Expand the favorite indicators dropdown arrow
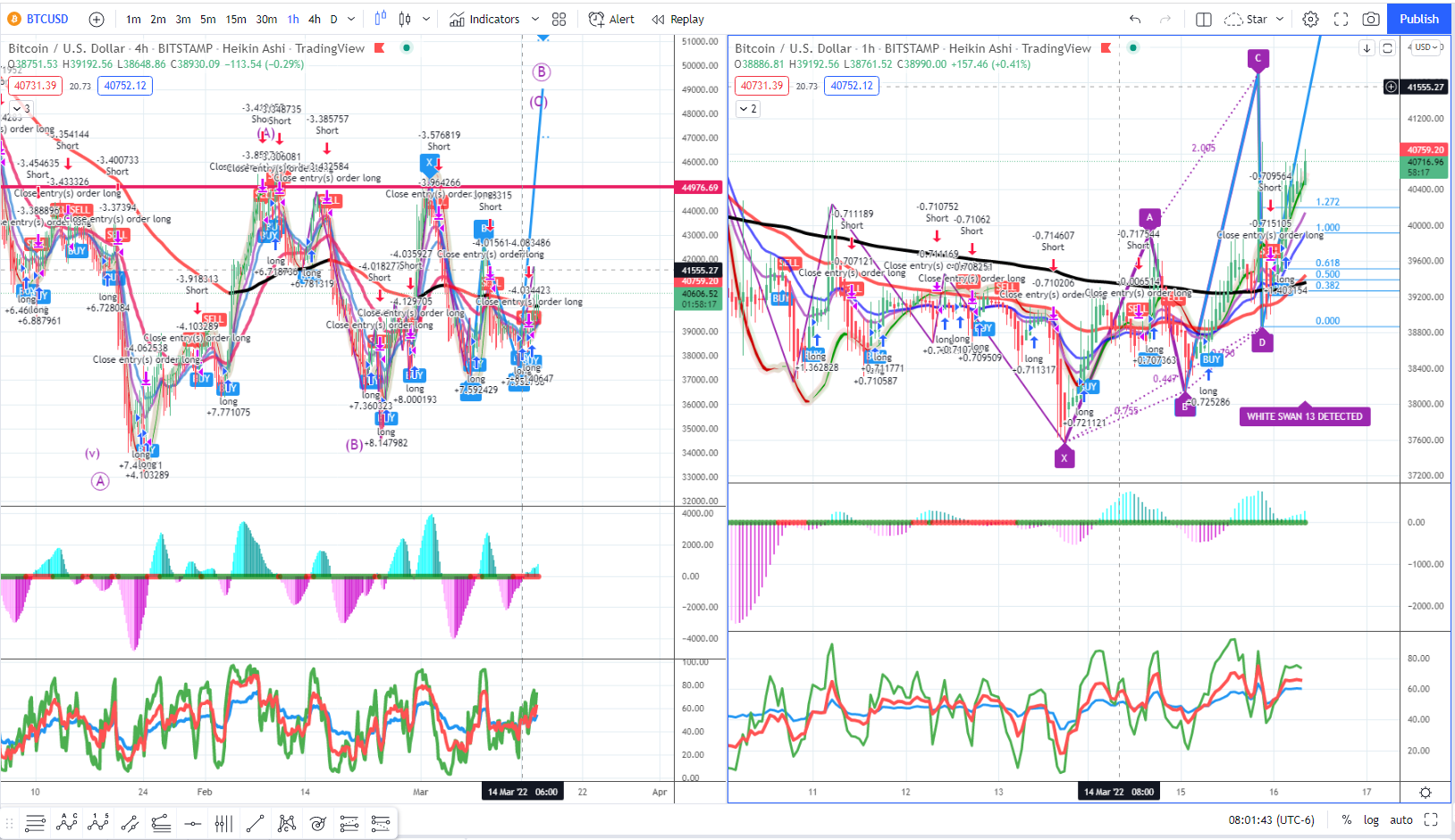The image size is (1455, 840). coord(535,19)
